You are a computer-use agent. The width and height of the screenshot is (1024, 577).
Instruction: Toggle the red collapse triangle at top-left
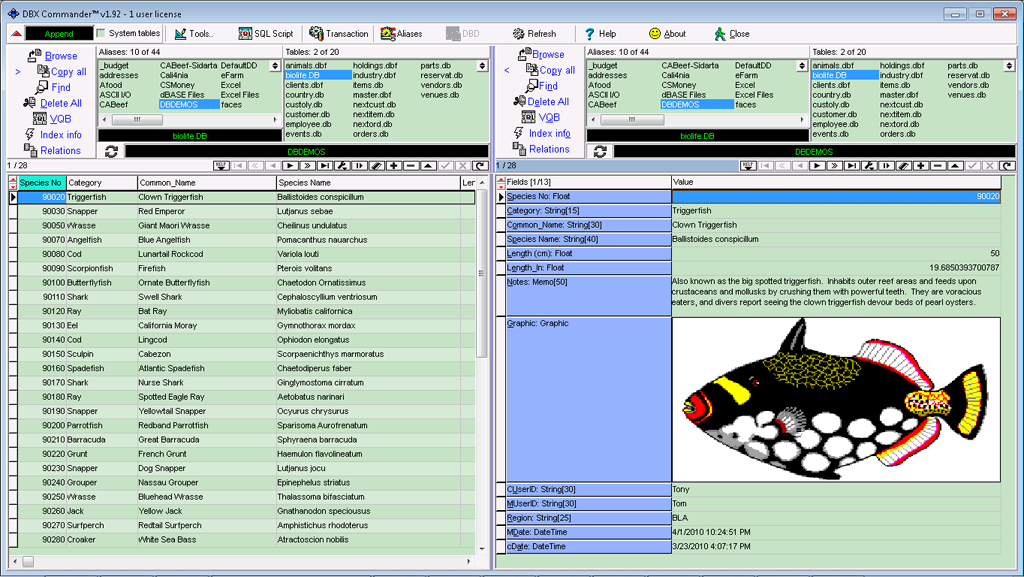16,33
